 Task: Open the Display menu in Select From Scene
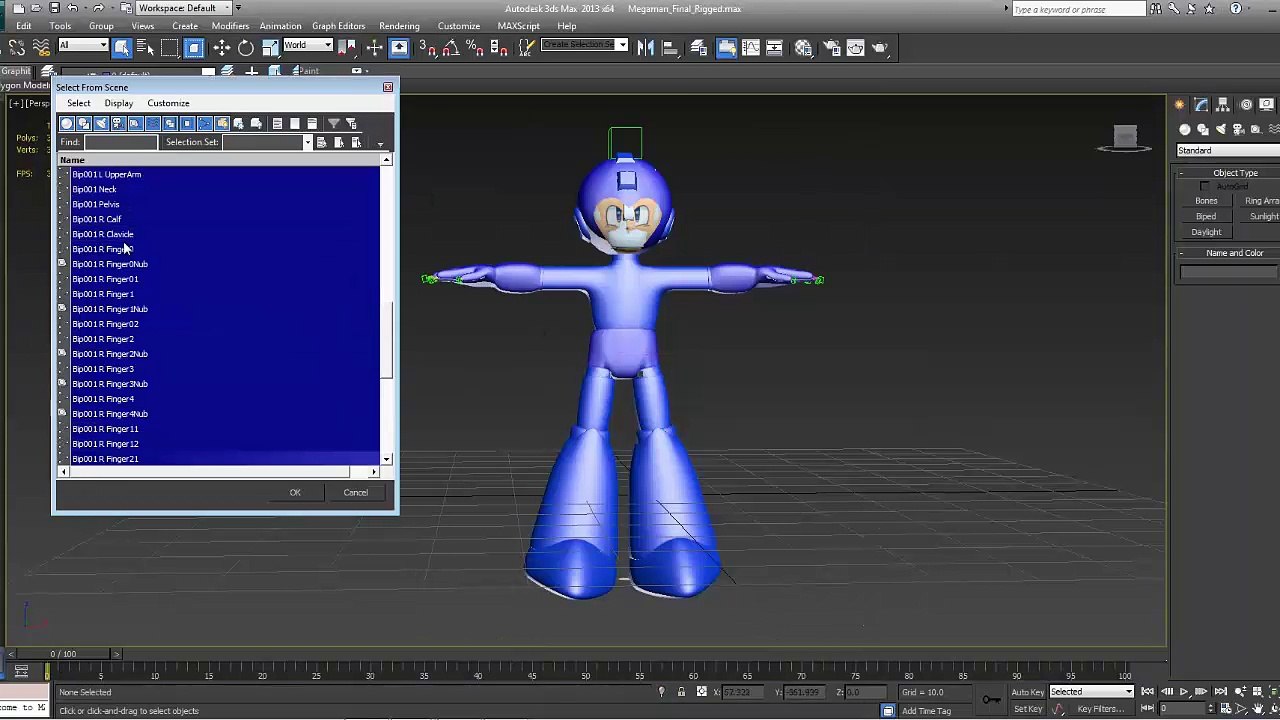[x=118, y=103]
